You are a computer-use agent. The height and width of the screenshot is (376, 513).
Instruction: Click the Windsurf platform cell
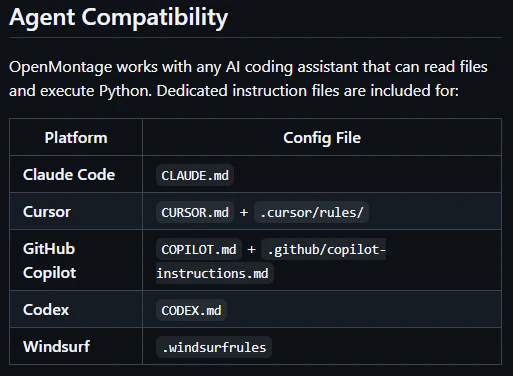(76, 346)
